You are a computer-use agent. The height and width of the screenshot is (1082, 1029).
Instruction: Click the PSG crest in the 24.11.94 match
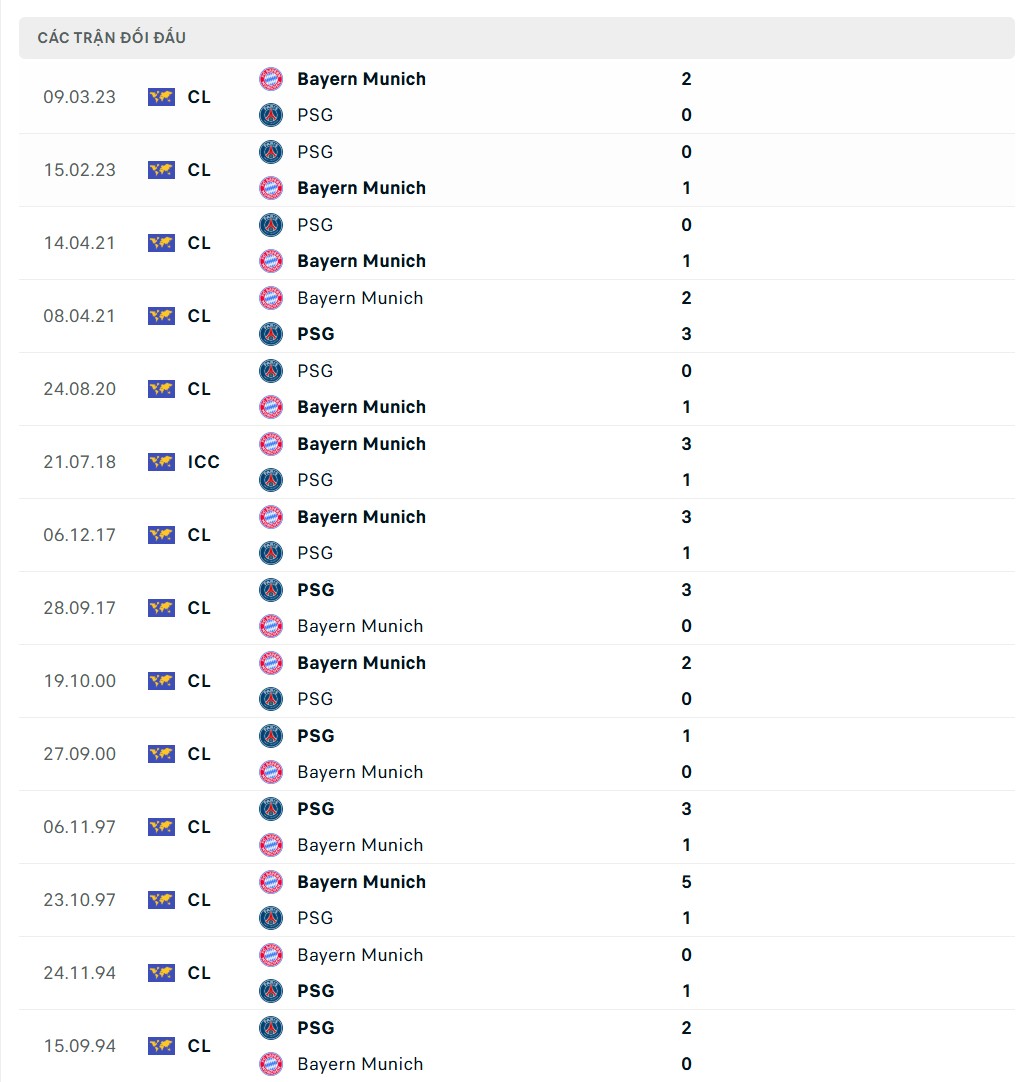(x=270, y=991)
